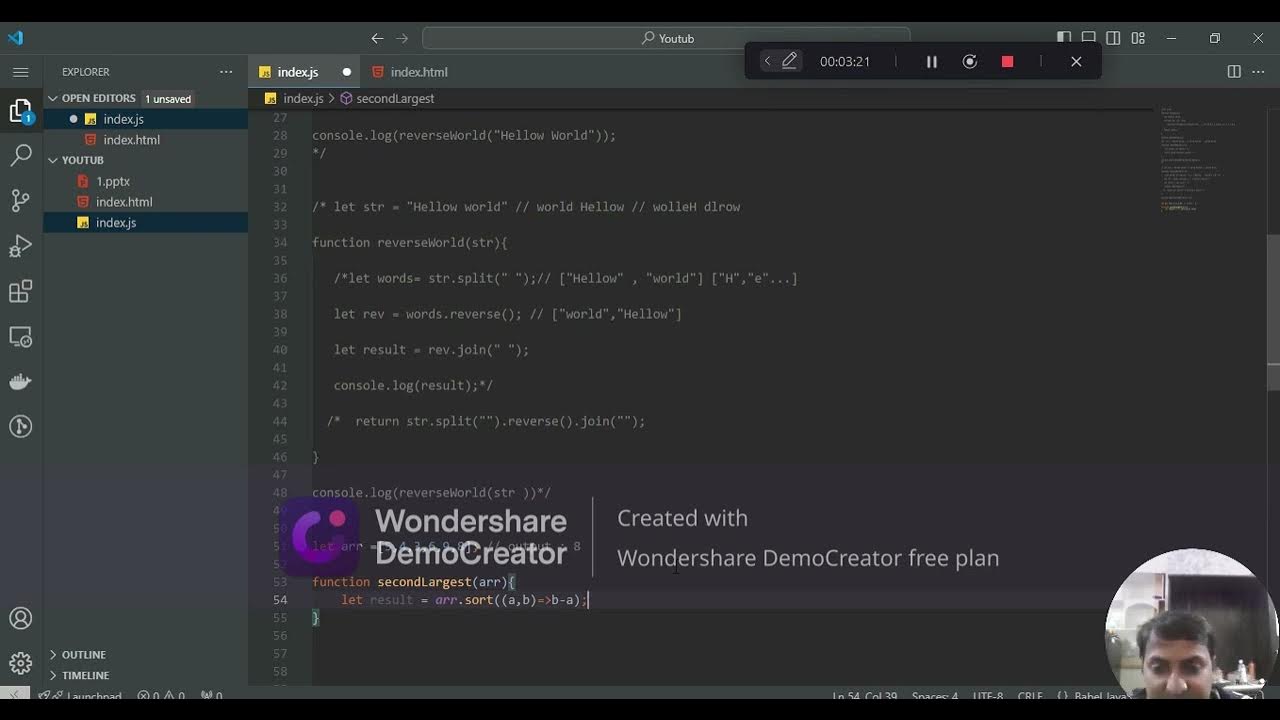
Task: Click index.js in the breadcrumb
Action: tap(302, 98)
